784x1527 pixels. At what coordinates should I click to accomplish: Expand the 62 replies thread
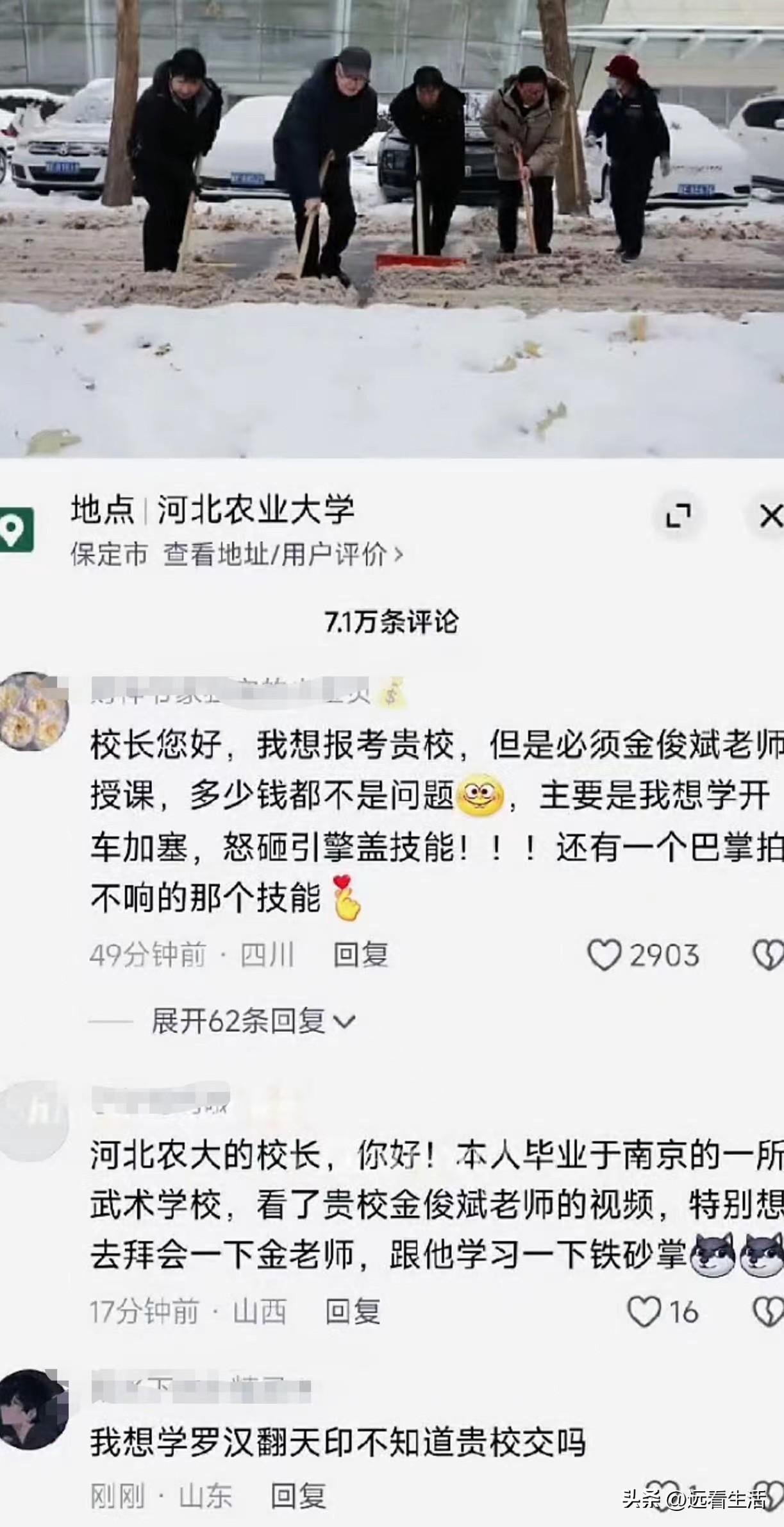(253, 1021)
